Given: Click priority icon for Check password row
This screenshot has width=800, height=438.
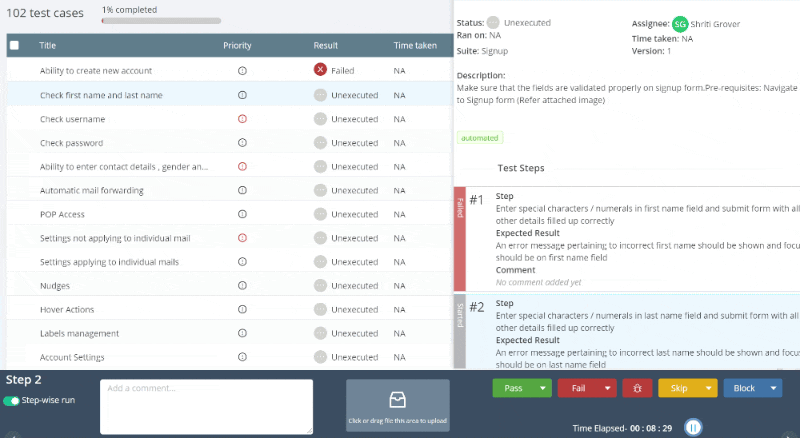Looking at the screenshot, I should point(242,142).
